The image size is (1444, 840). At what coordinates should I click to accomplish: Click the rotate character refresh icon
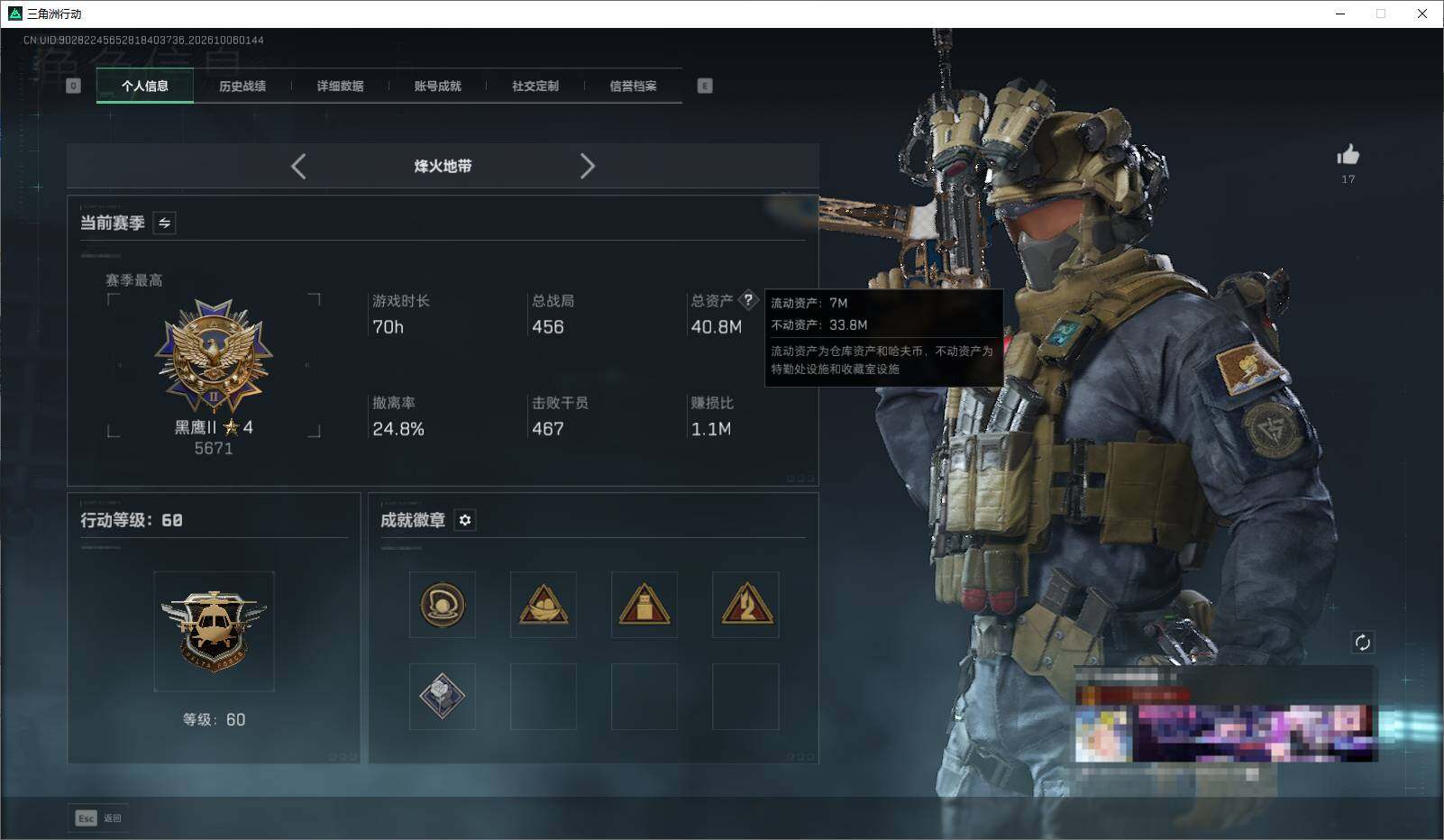click(x=1363, y=642)
